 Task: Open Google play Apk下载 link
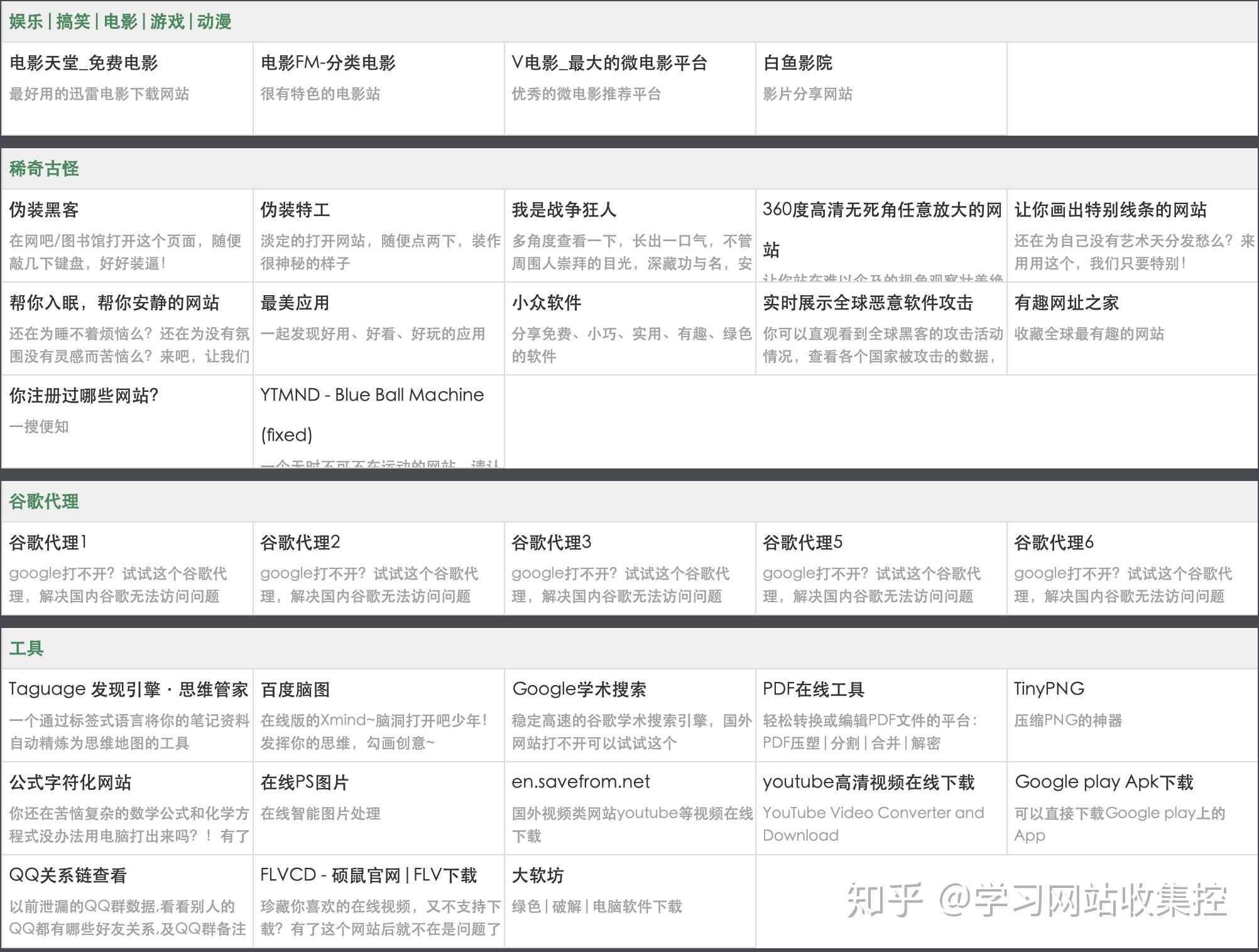point(1104,782)
